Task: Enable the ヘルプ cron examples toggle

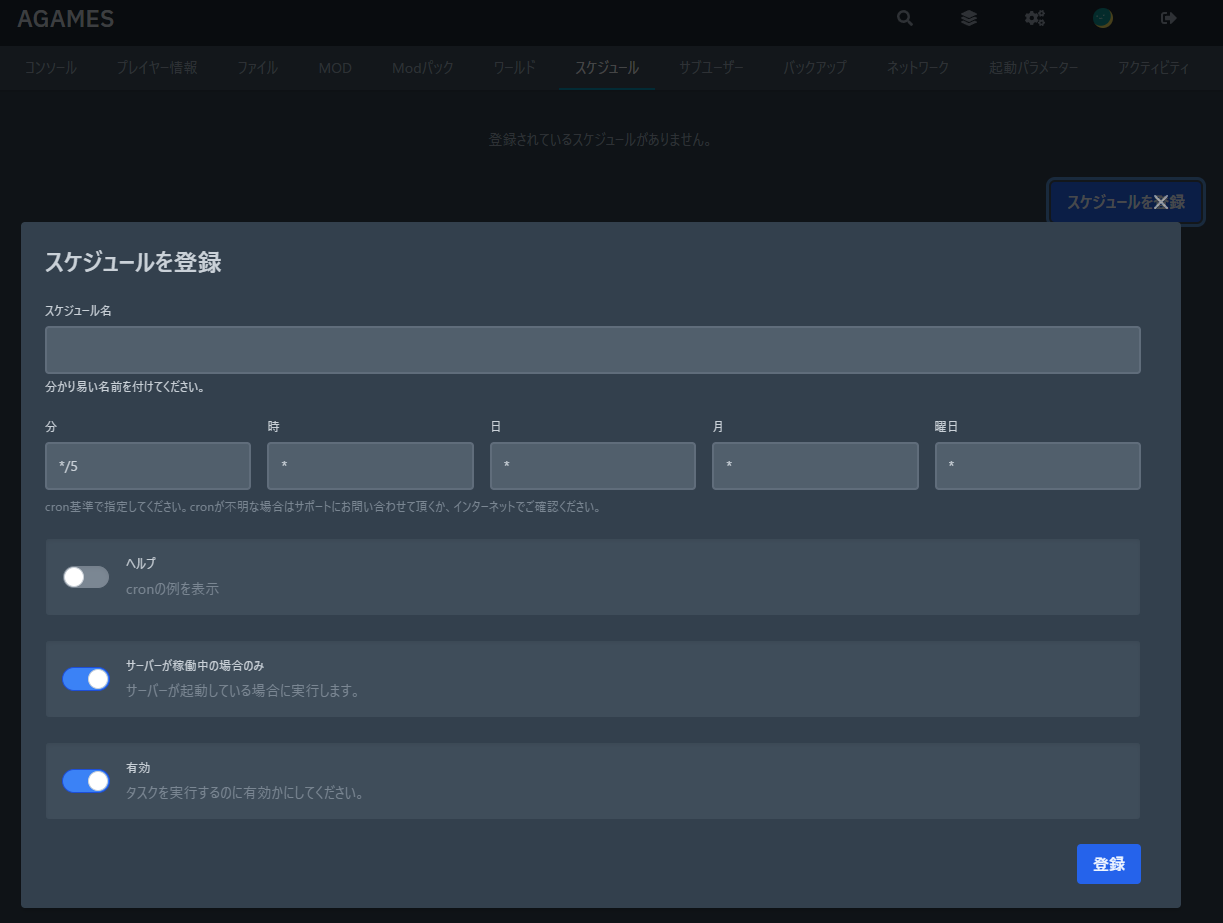Action: click(86, 577)
